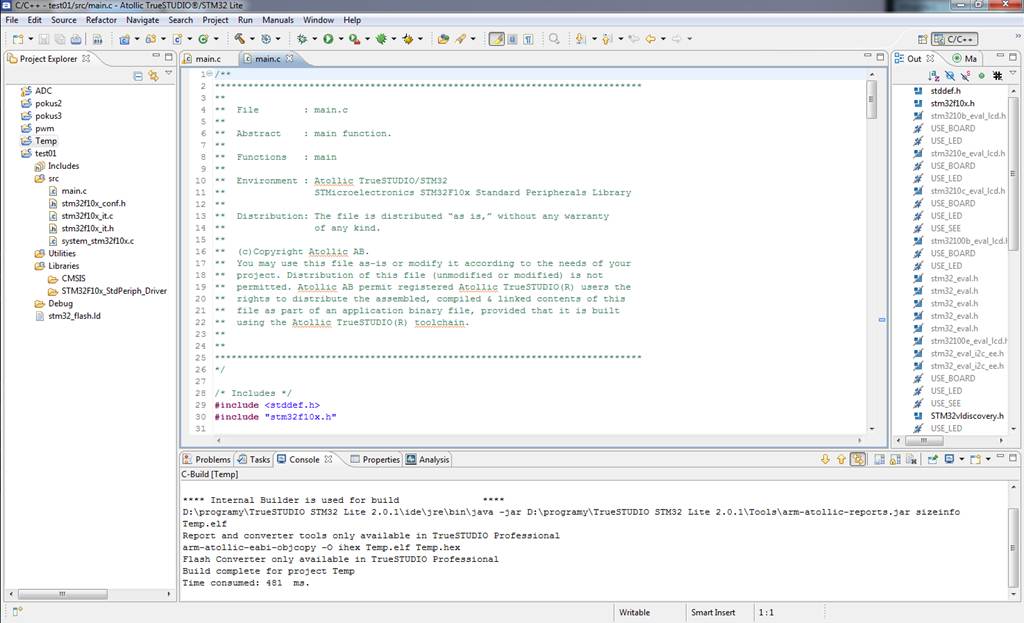The width and height of the screenshot is (1024, 623).
Task: Click the New C source file icon
Action: [177, 39]
